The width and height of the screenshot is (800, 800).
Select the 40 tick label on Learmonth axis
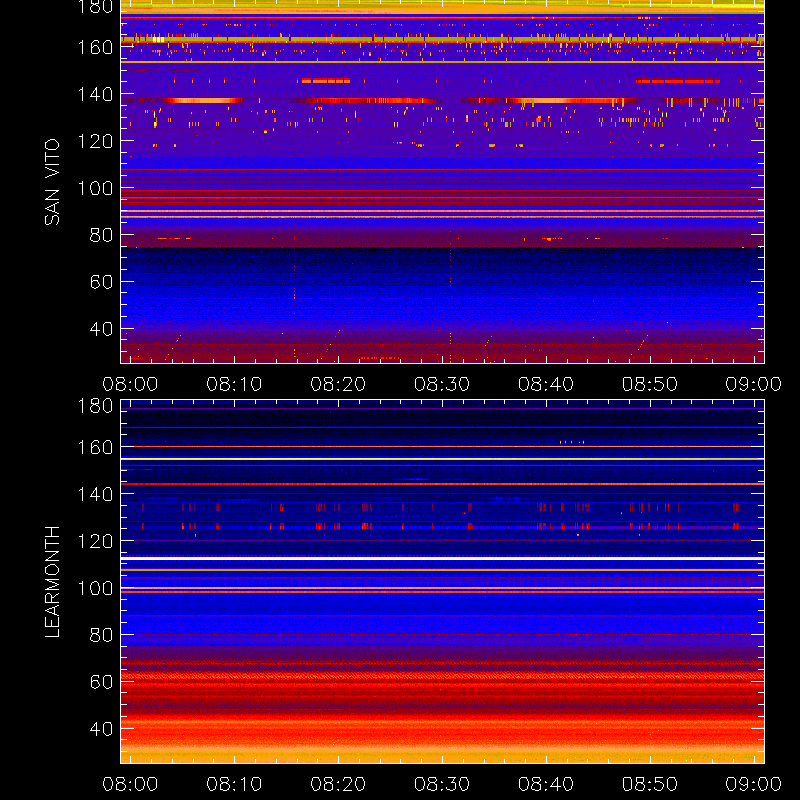101,729
